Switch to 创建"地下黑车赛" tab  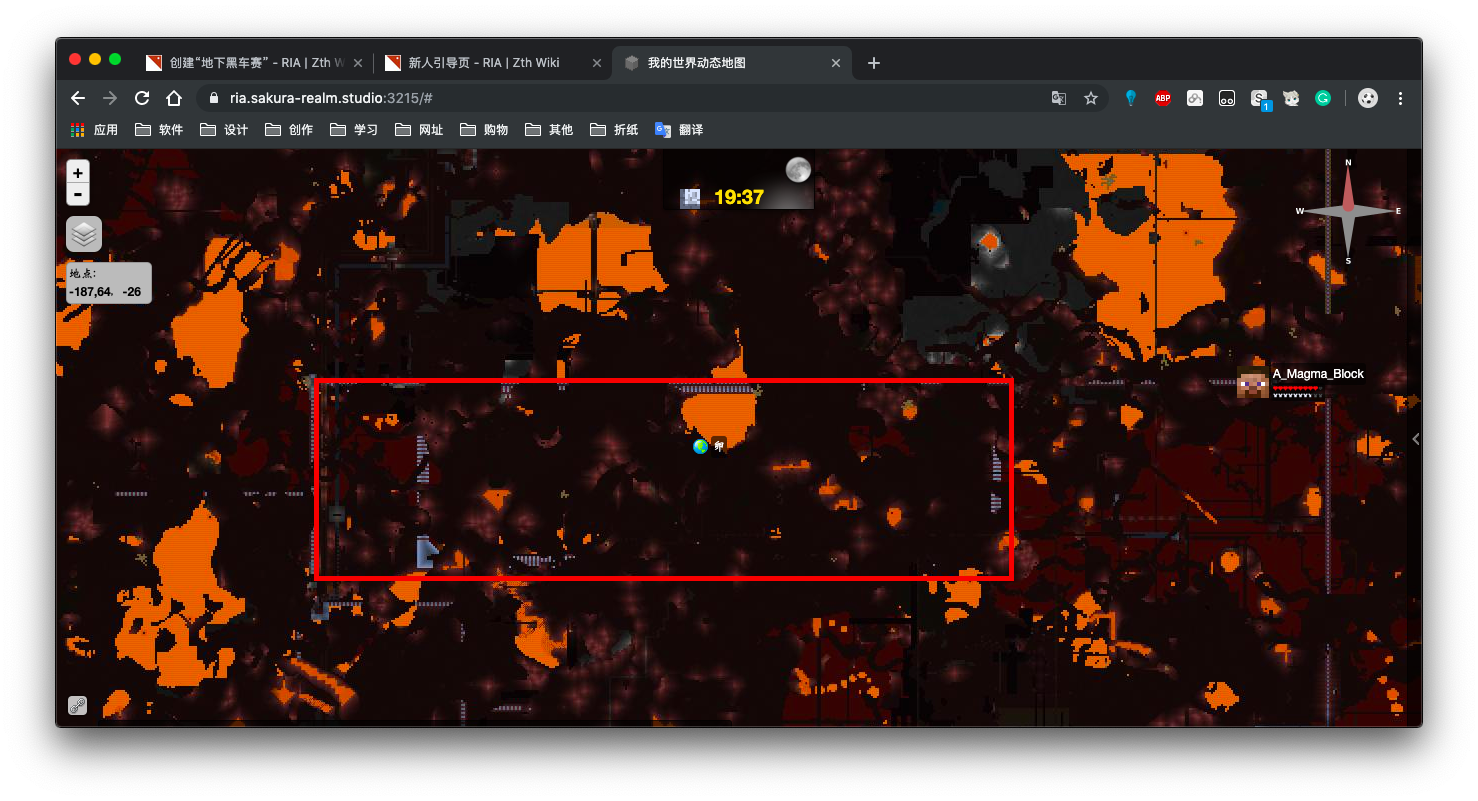click(250, 63)
